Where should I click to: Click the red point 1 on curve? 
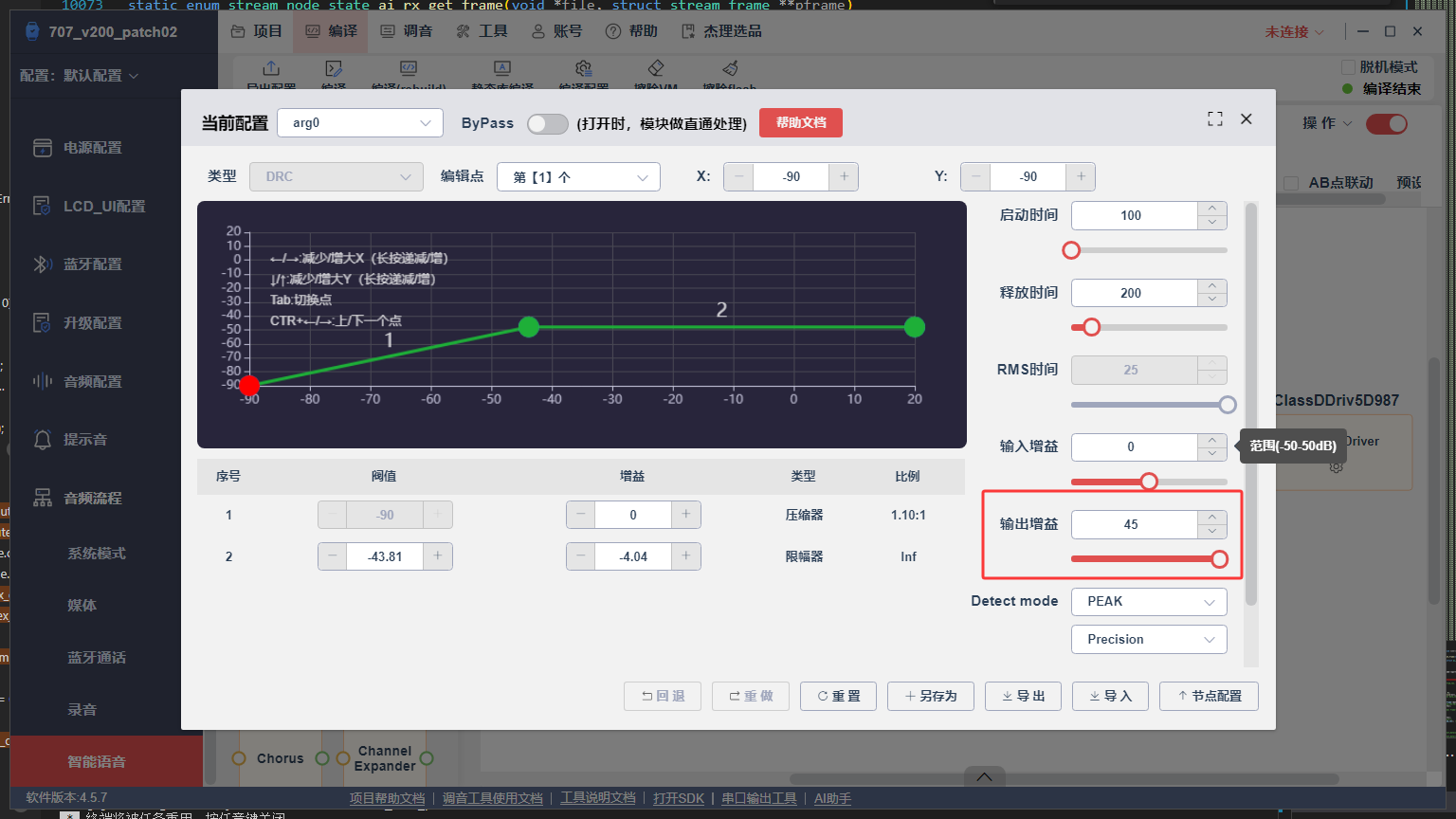[249, 385]
